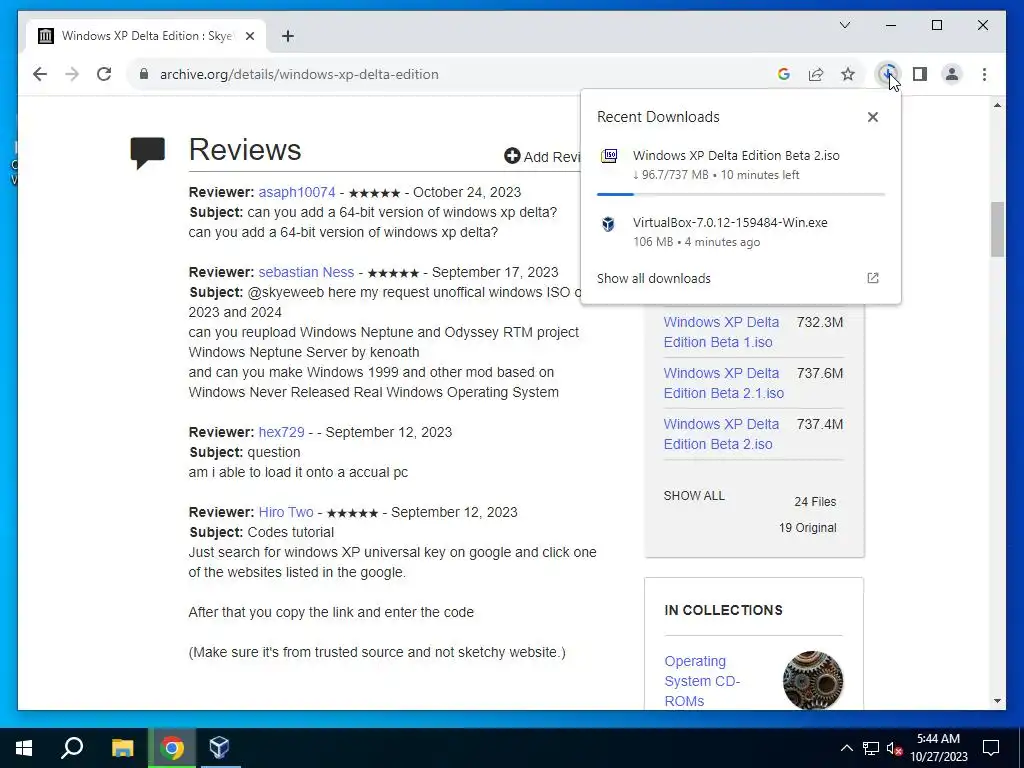Click 732.3M file size text
The width and height of the screenshot is (1024, 768).
point(820,322)
